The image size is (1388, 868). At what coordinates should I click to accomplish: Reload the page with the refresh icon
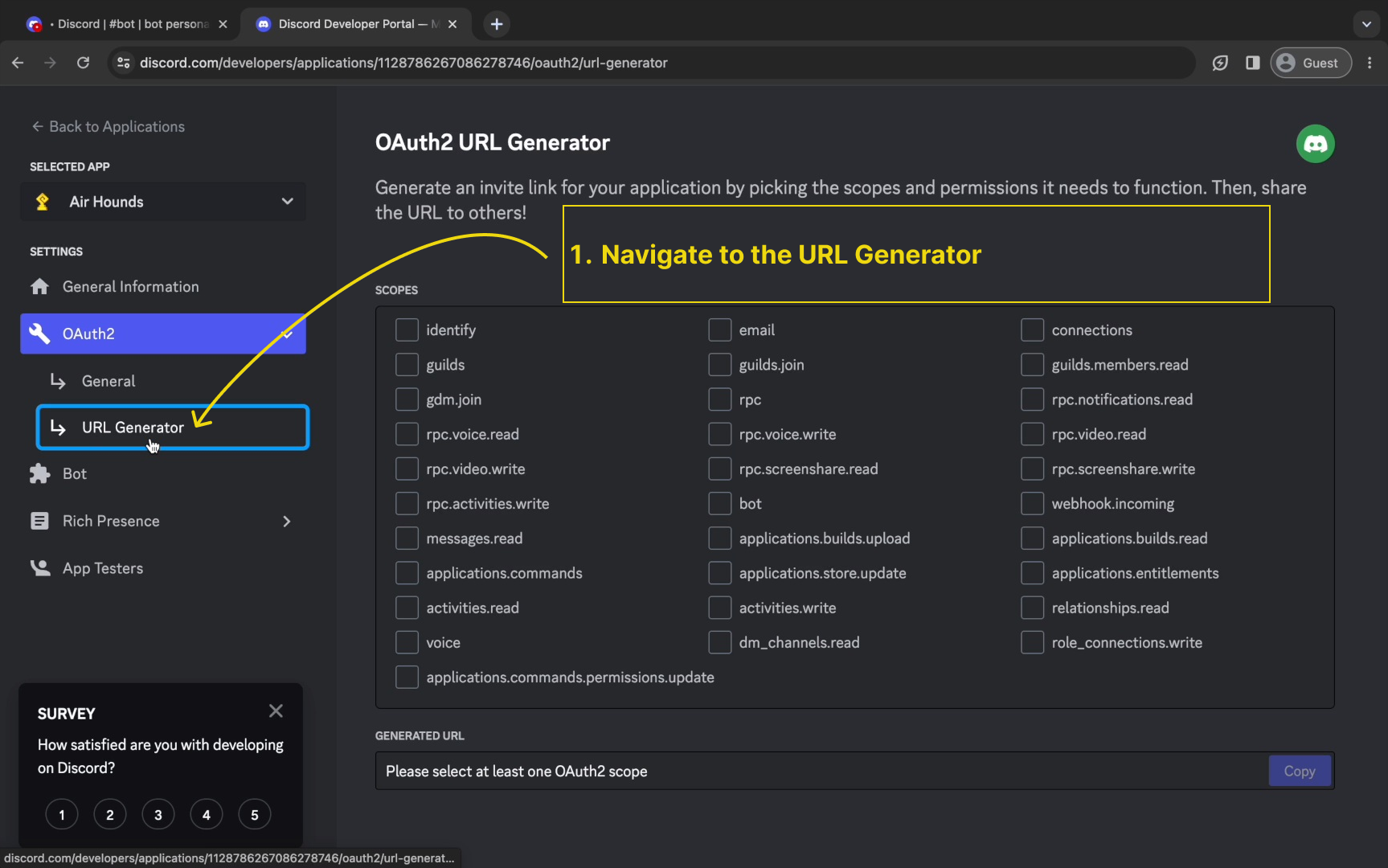click(83, 63)
